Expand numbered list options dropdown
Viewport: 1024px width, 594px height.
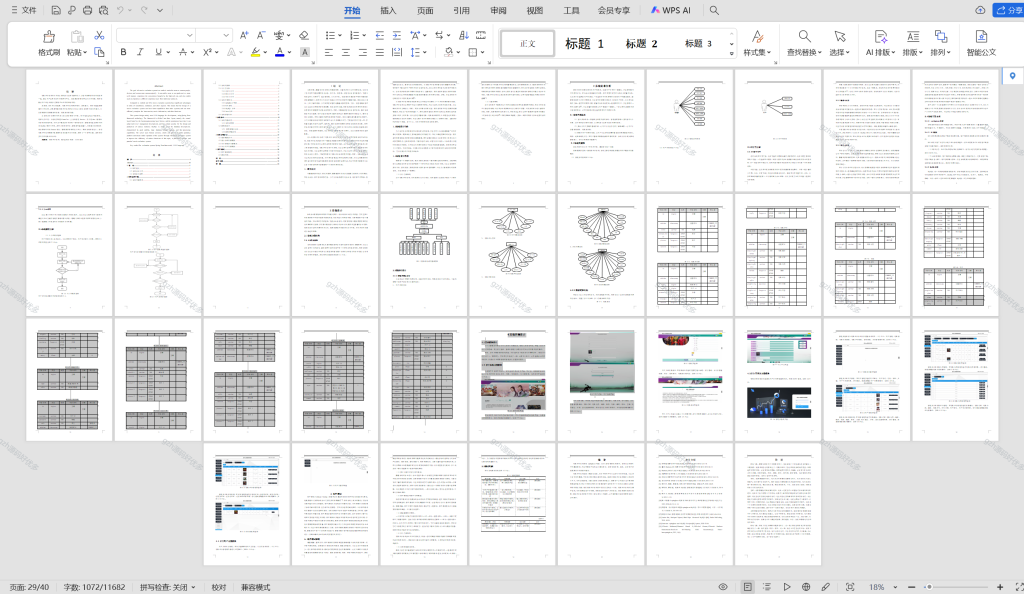coord(364,35)
